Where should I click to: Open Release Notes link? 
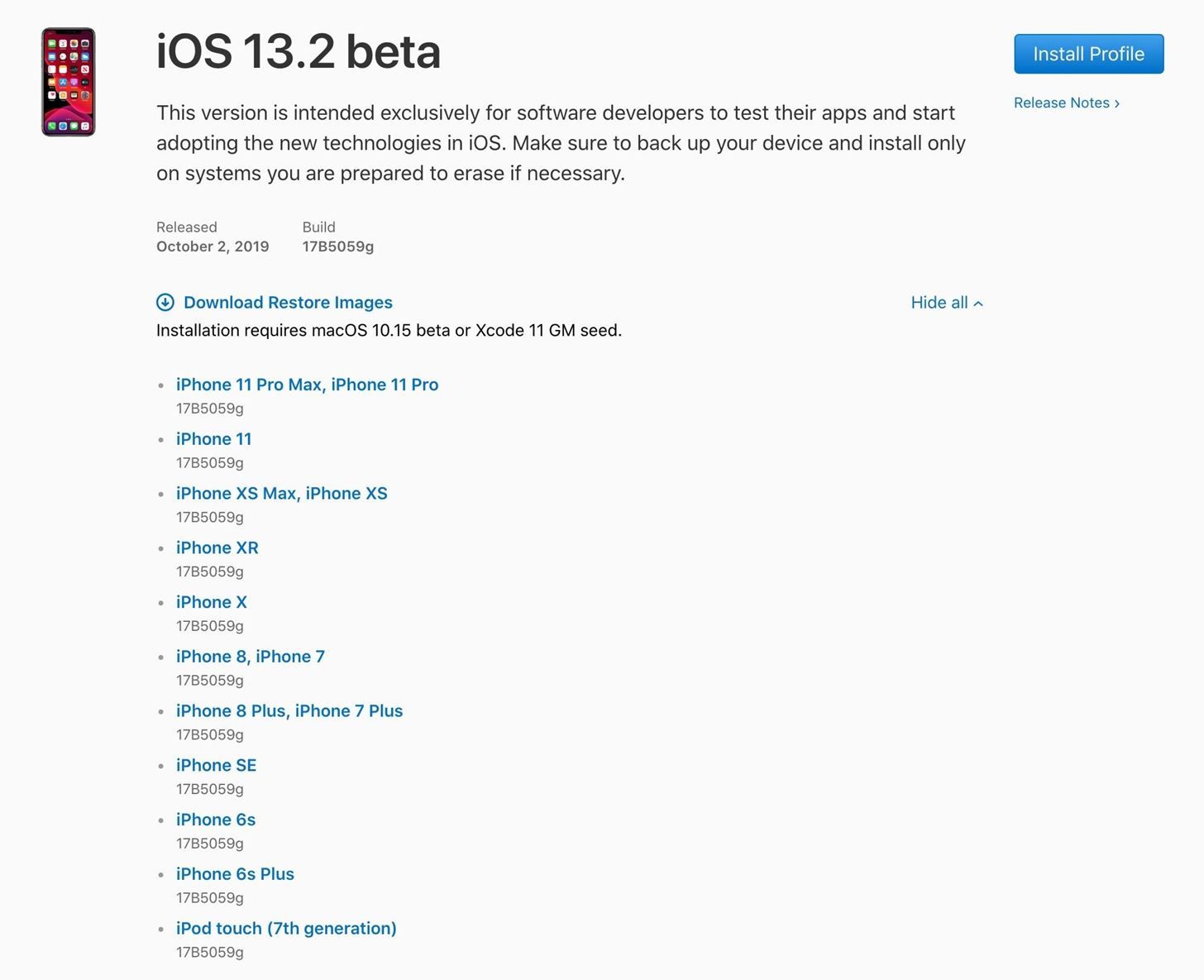1062,103
